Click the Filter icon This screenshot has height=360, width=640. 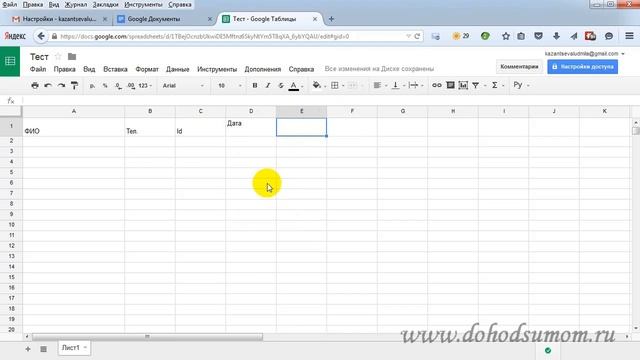476,85
